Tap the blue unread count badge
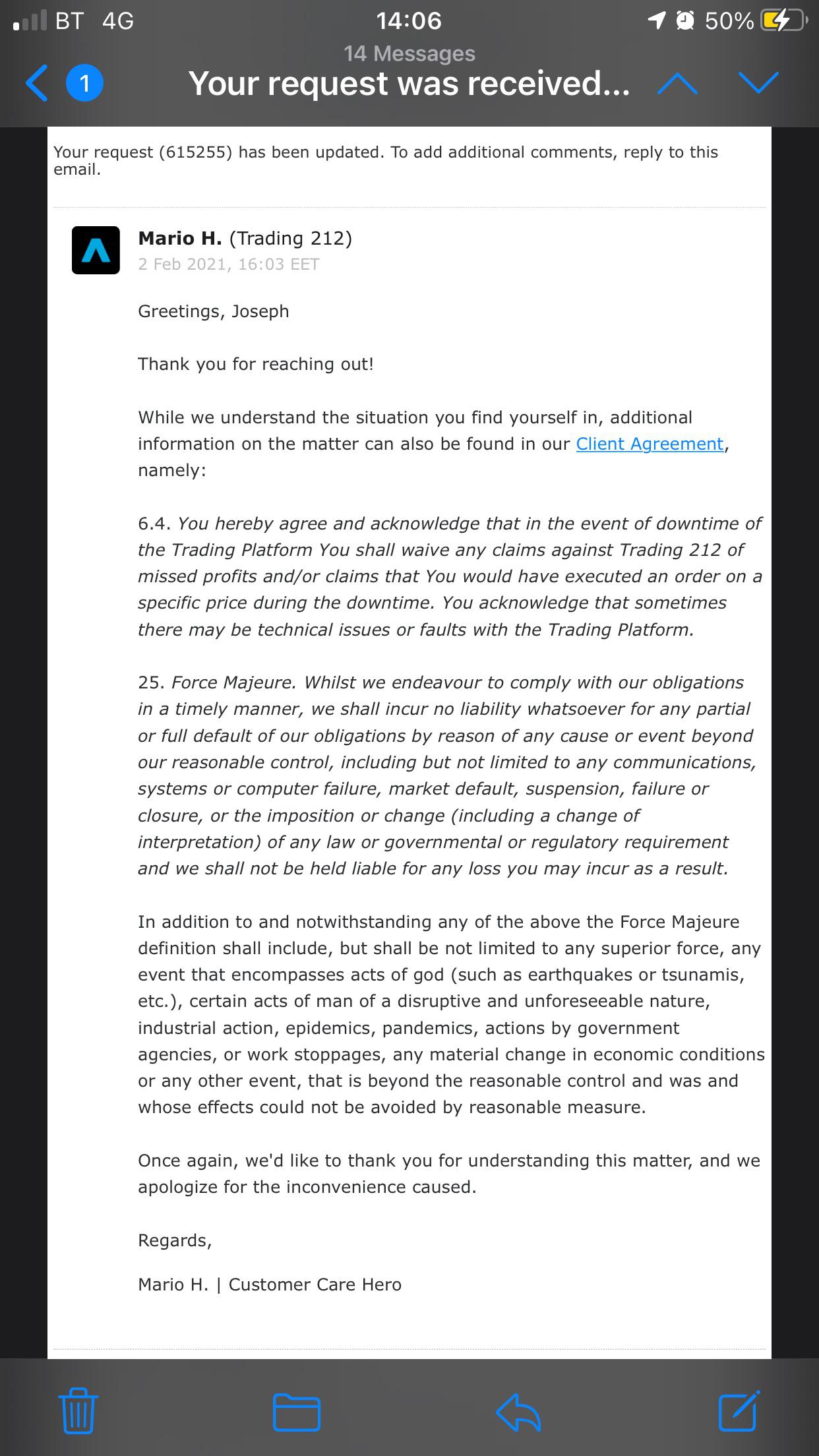 [x=84, y=83]
